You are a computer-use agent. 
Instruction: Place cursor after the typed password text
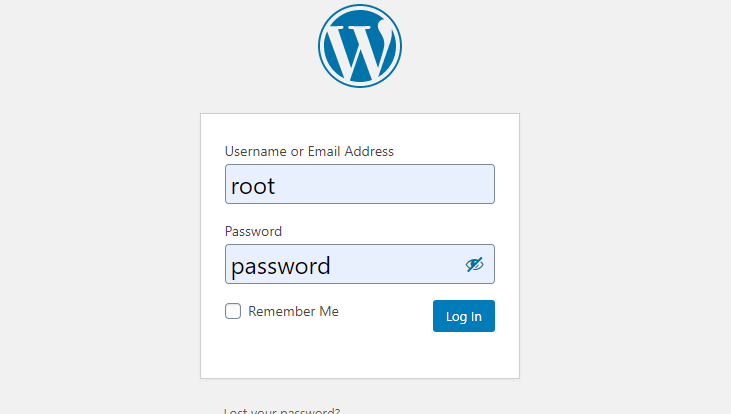(x=331, y=266)
